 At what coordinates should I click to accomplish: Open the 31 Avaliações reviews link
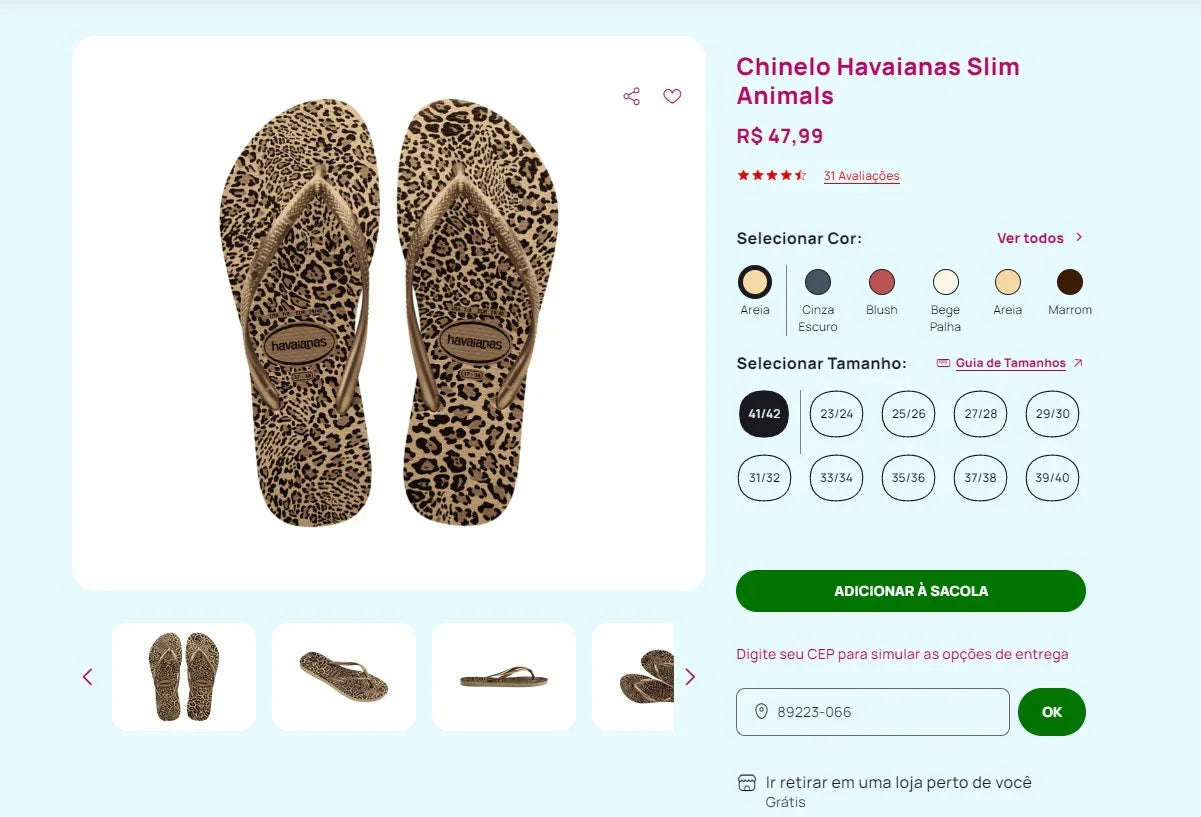(861, 176)
